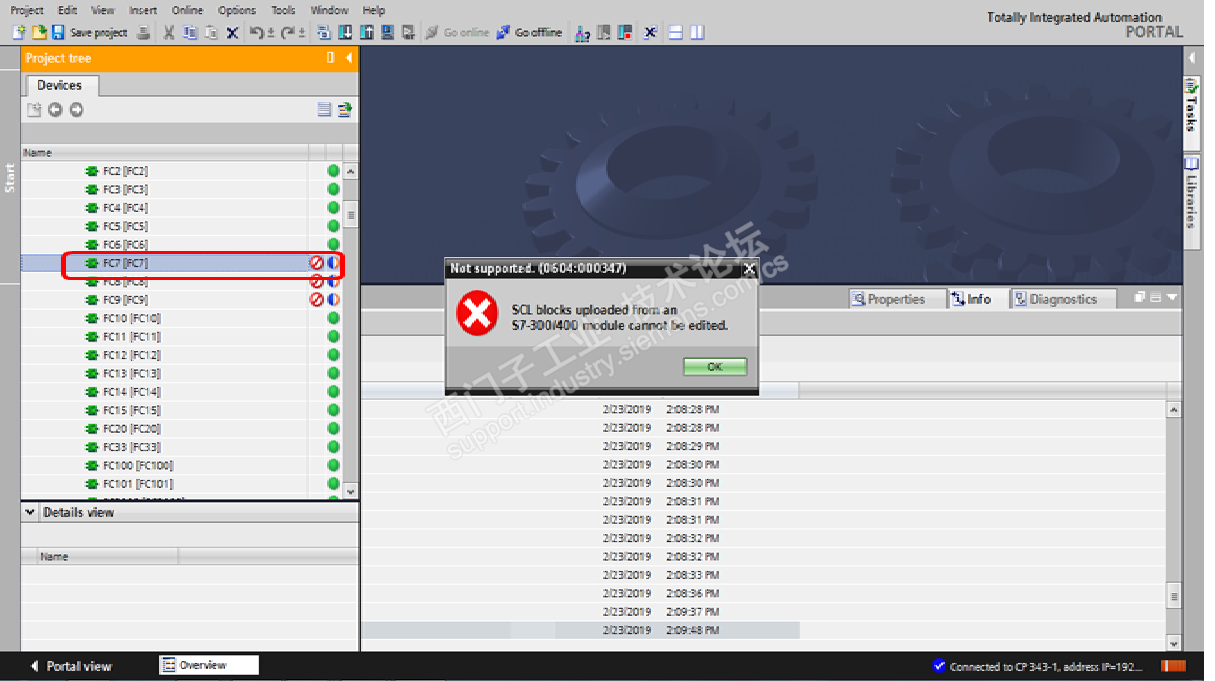Click the Go online button

[458, 32]
